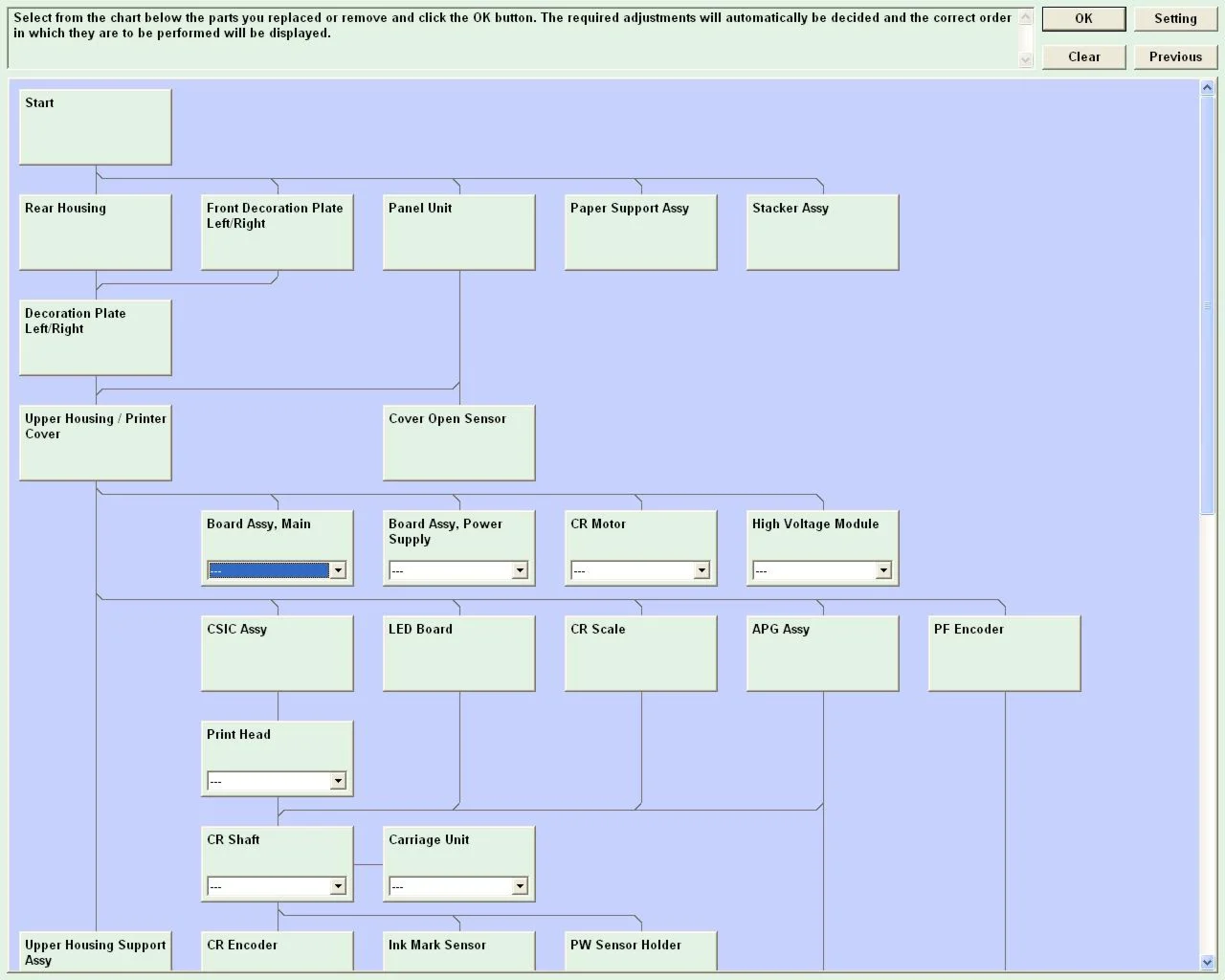Select the CR Scale part box
The height and width of the screenshot is (980, 1225).
[641, 654]
